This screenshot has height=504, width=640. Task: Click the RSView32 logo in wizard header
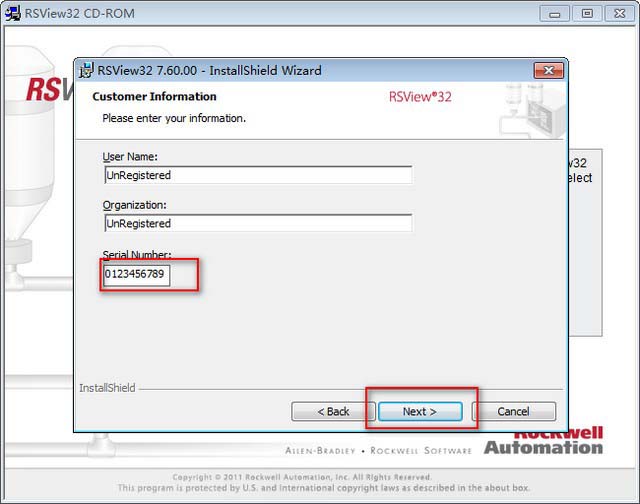tap(420, 97)
